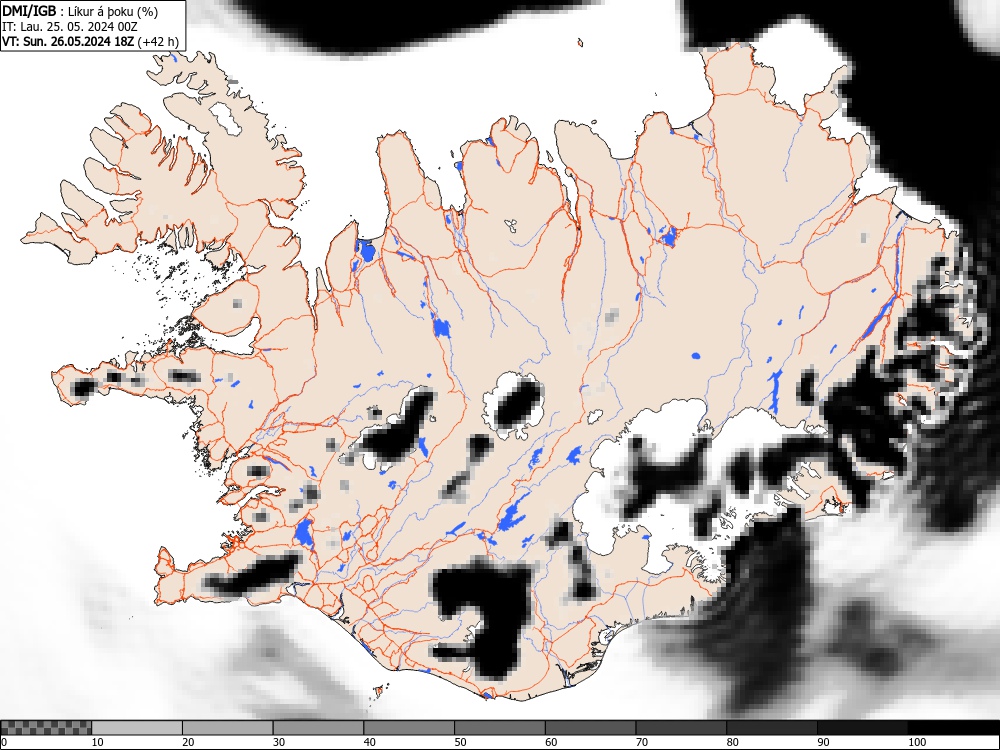Select the legend swatch between 20 and 30
Screen dimensions: 1000x750
click(228, 728)
